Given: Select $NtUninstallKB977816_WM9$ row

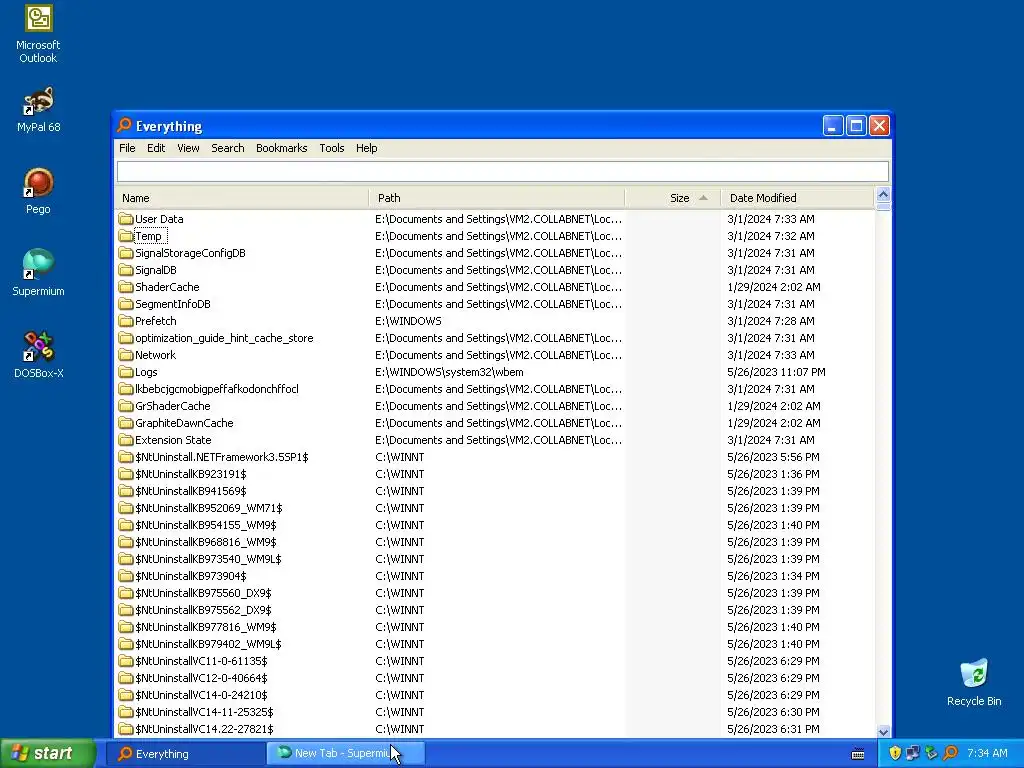Looking at the screenshot, I should pyautogui.click(x=205, y=626).
